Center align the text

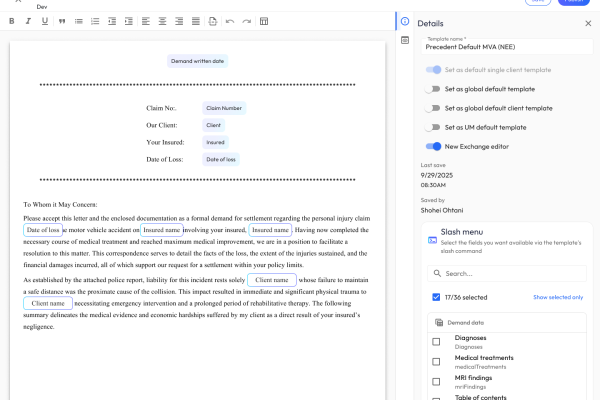tap(161, 21)
